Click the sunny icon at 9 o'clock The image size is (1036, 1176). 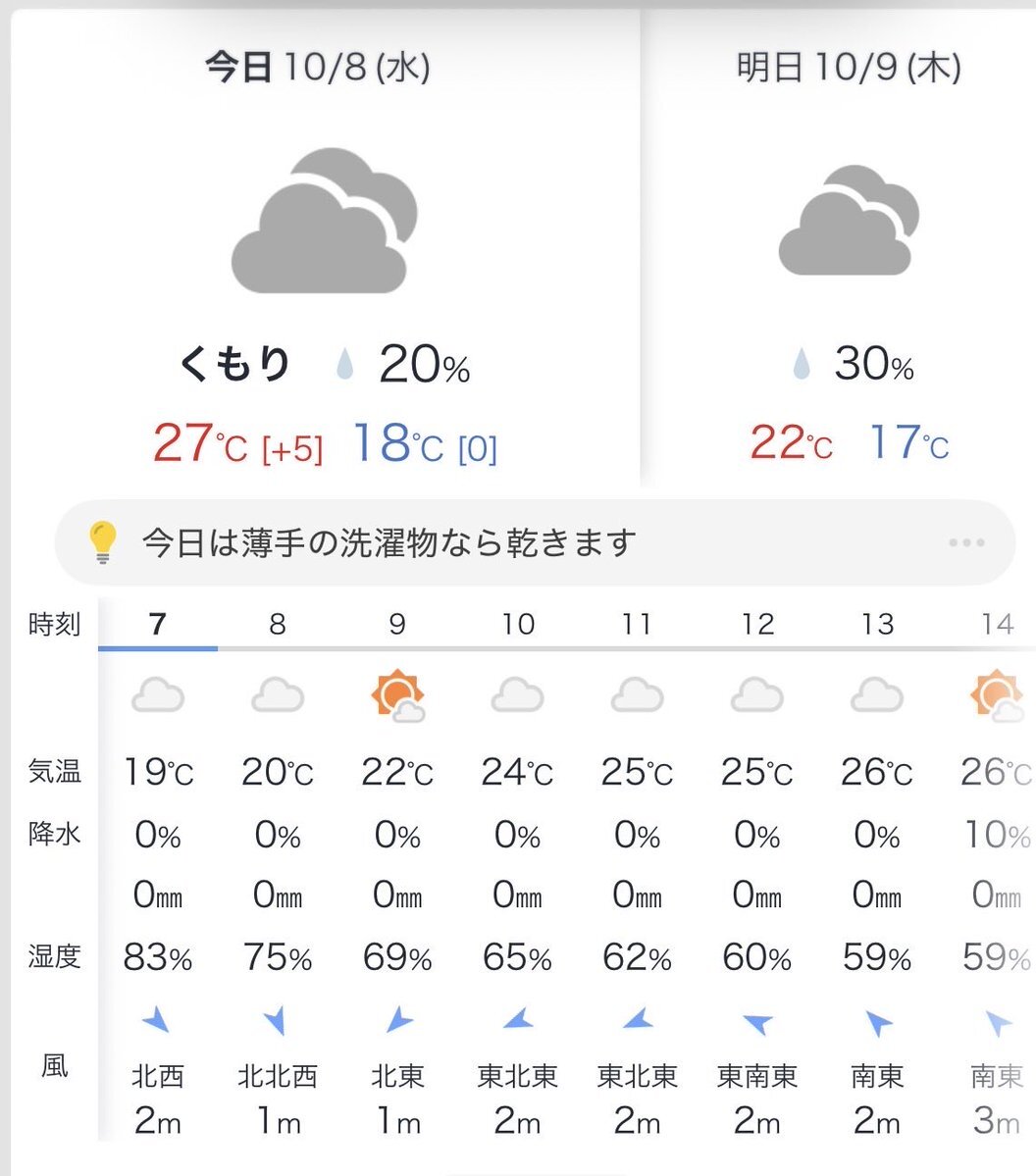[397, 696]
